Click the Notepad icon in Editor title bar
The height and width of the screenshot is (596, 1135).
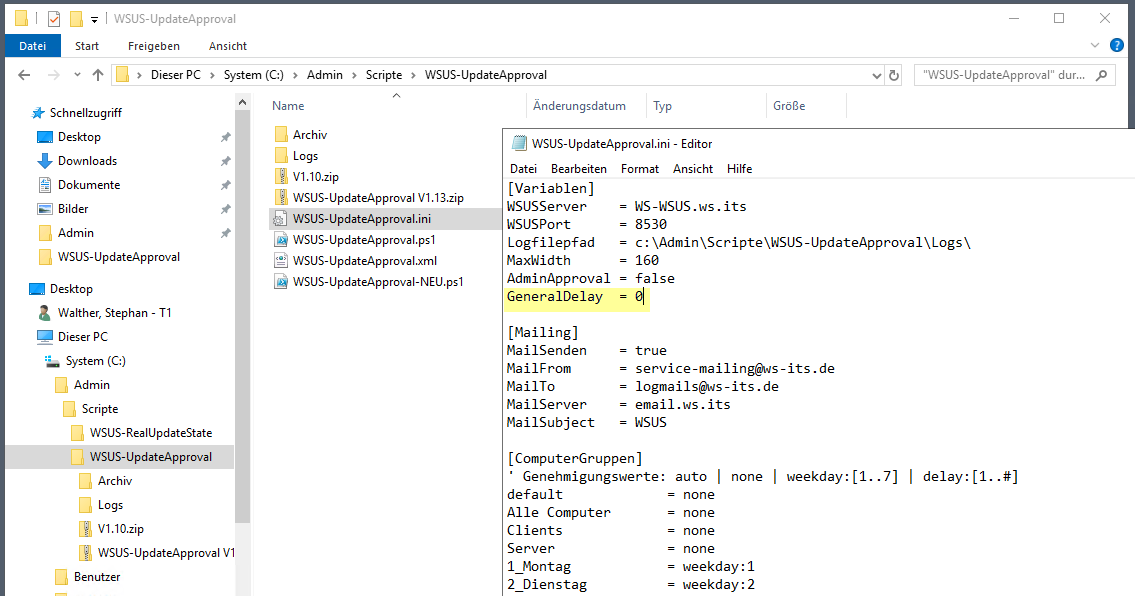tap(518, 143)
